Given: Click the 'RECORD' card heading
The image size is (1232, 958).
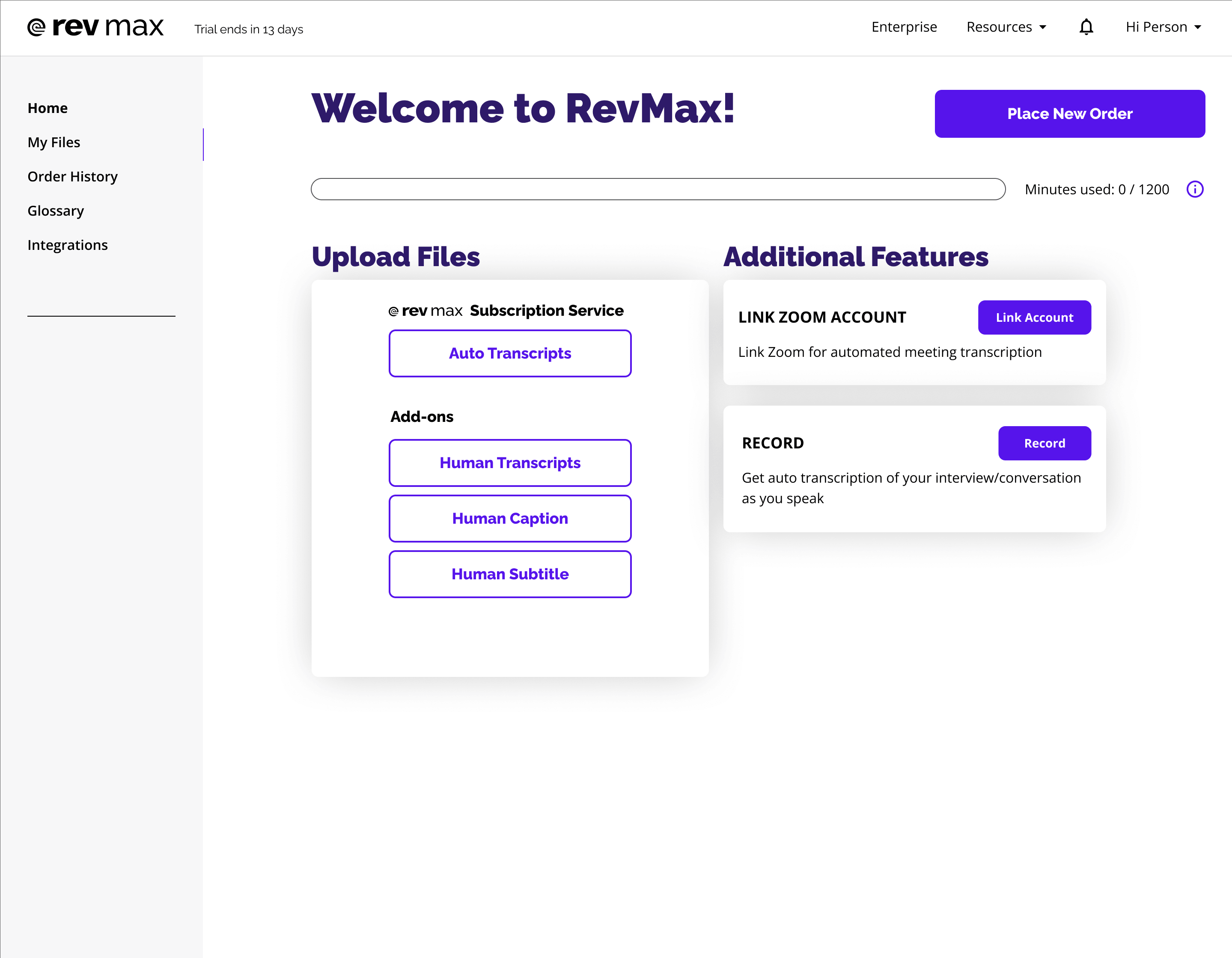Looking at the screenshot, I should (x=773, y=443).
